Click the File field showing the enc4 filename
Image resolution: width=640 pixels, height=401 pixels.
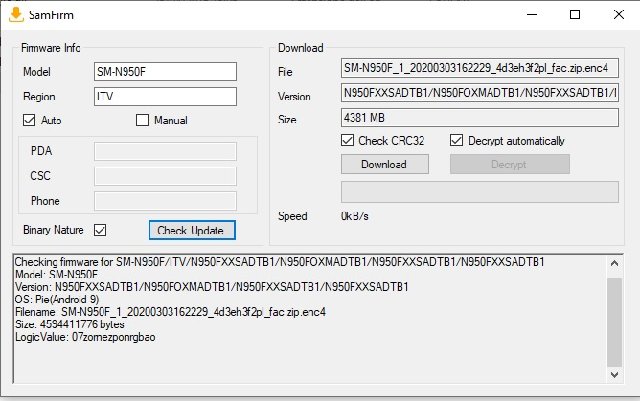(480, 68)
